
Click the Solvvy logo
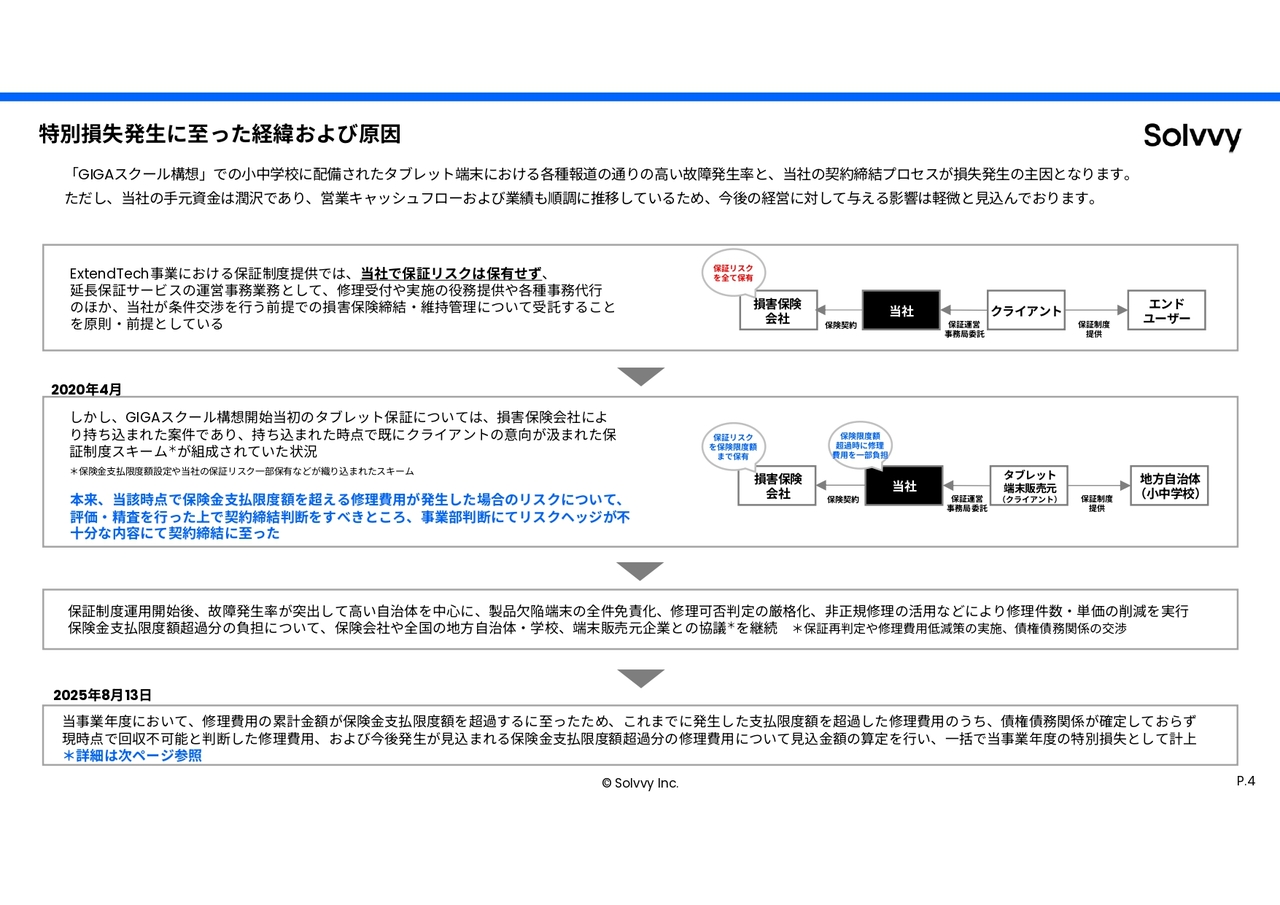1192,136
